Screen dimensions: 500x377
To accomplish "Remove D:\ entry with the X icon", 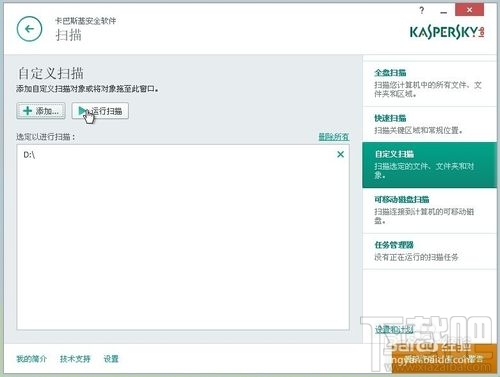I will tap(340, 154).
